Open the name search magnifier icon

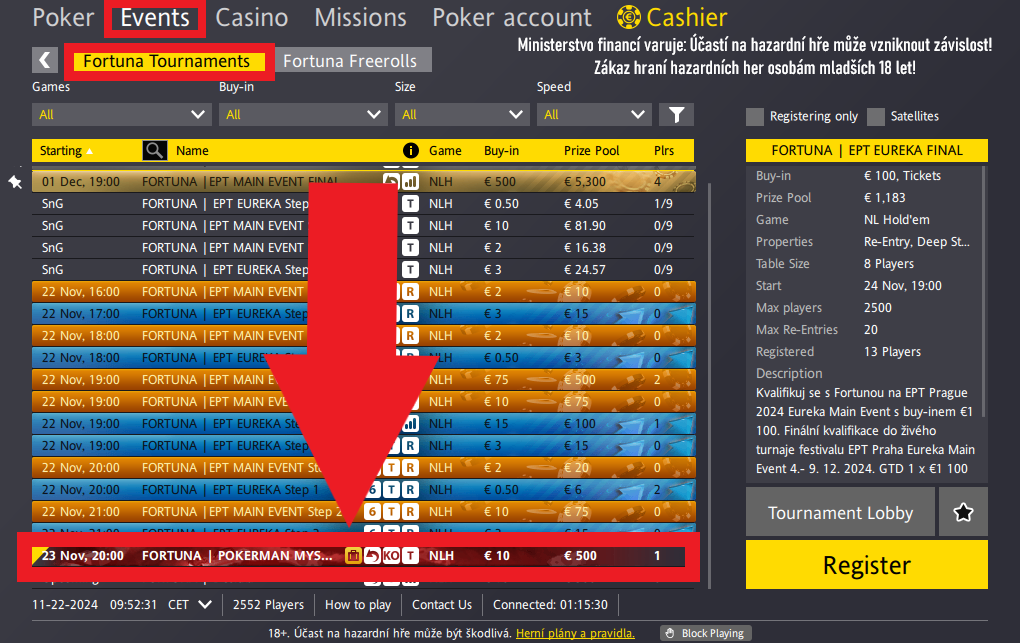point(155,150)
